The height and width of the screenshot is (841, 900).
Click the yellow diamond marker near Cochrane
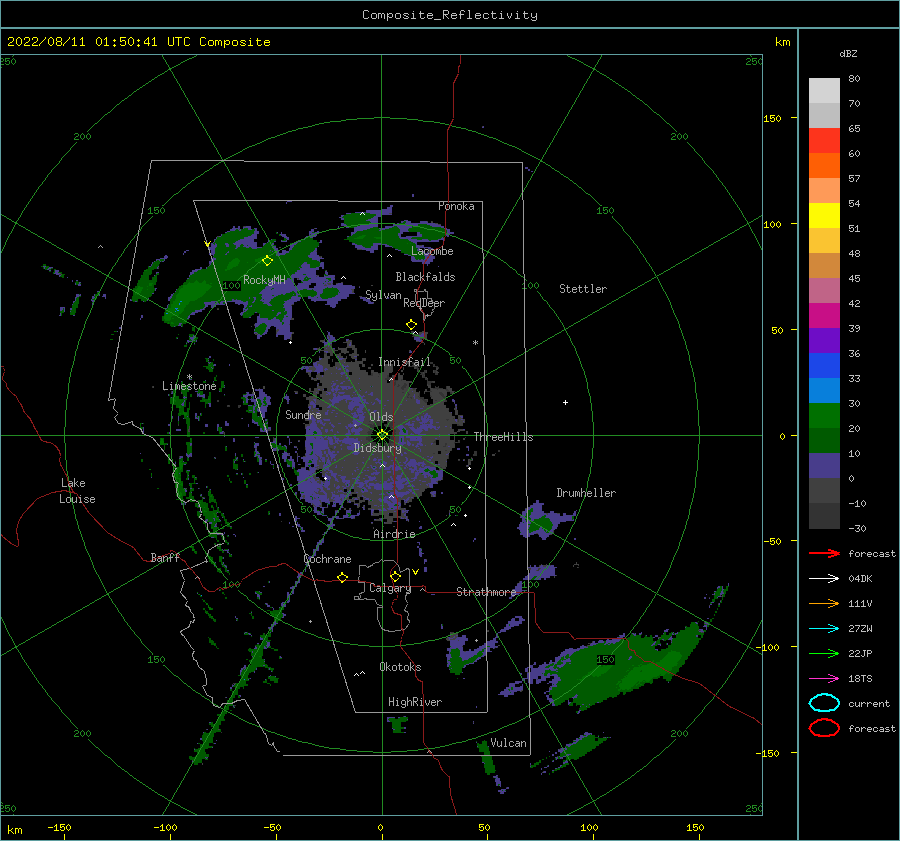pyautogui.click(x=343, y=577)
